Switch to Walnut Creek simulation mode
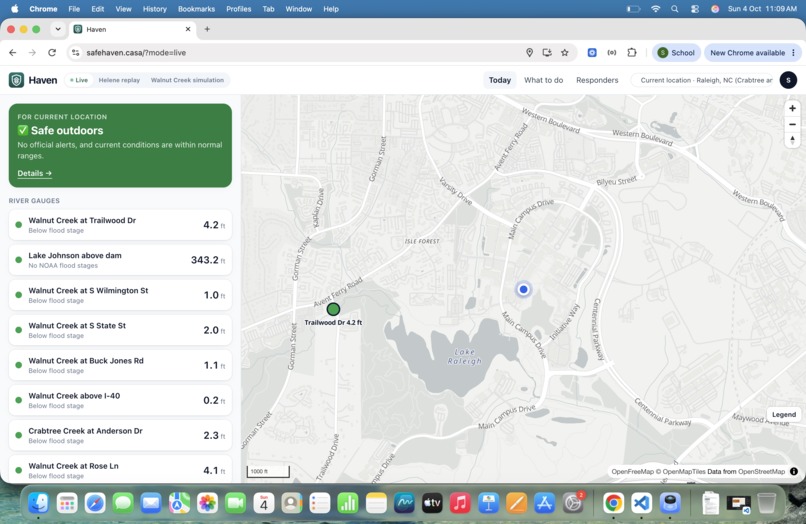 point(187,80)
